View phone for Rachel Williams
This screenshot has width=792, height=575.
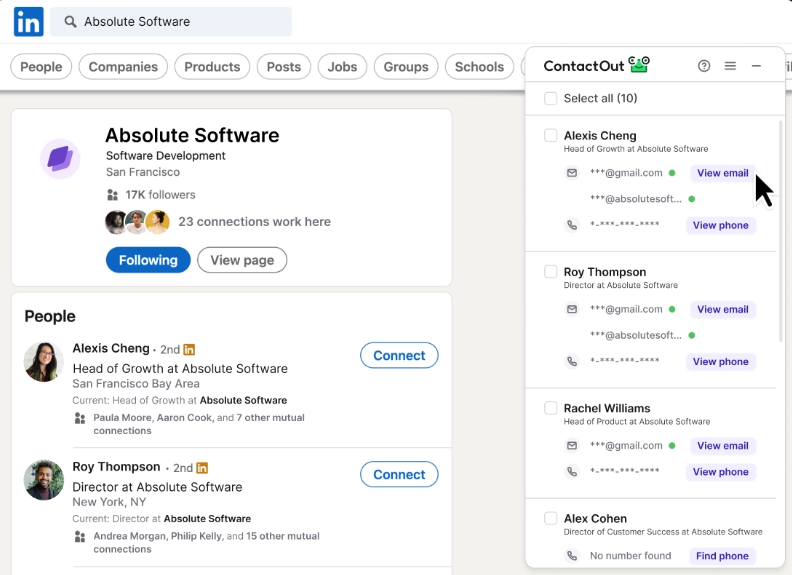coord(721,472)
